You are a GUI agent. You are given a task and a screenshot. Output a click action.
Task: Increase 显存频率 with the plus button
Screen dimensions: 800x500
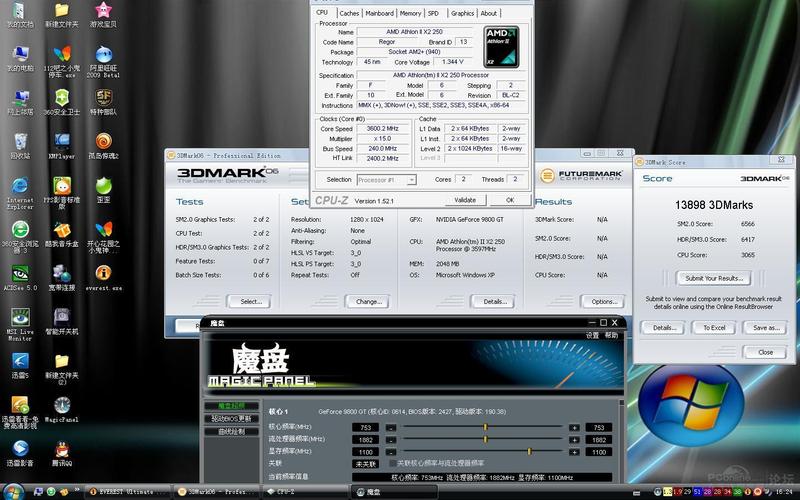pyautogui.click(x=574, y=452)
